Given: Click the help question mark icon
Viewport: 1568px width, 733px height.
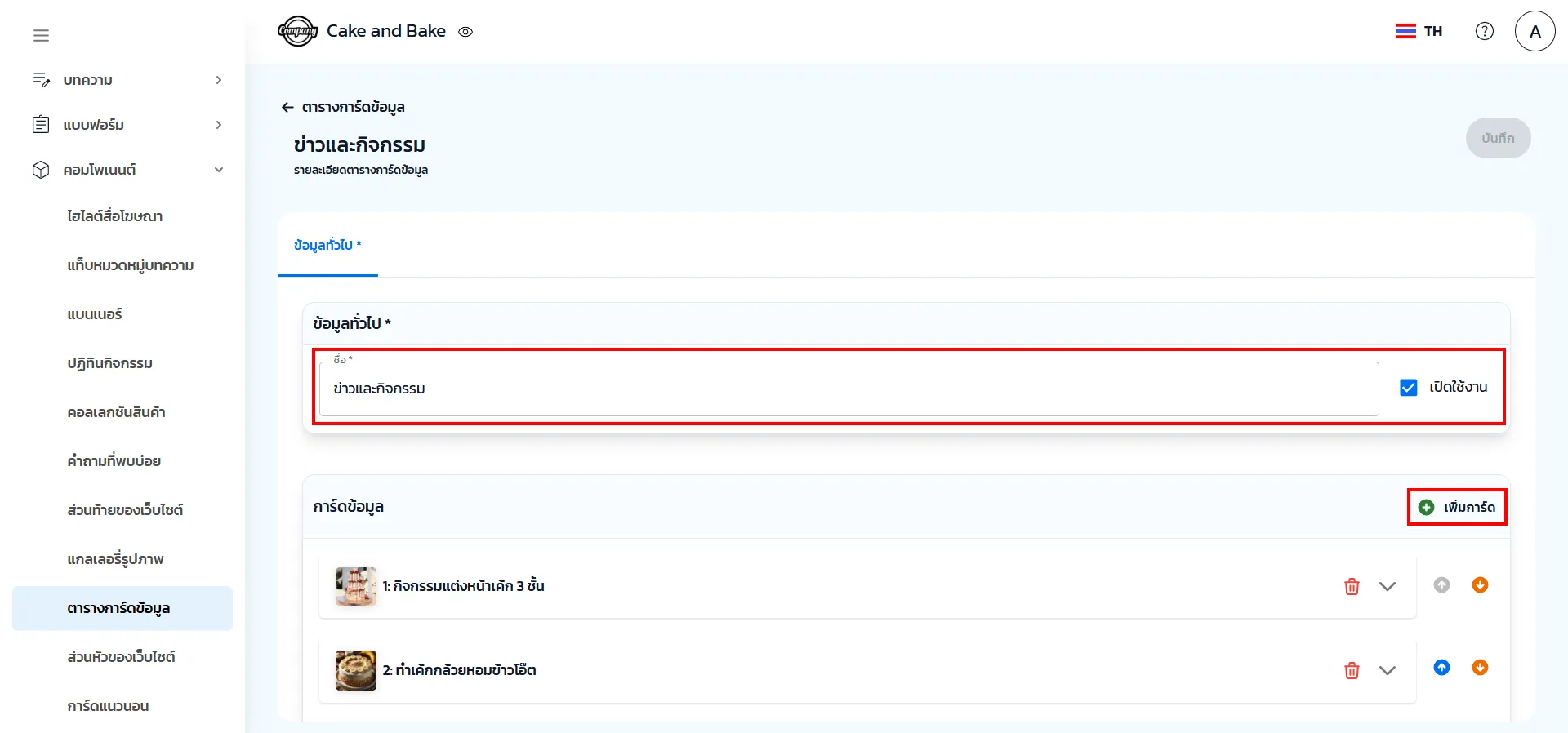Looking at the screenshot, I should pyautogui.click(x=1484, y=31).
